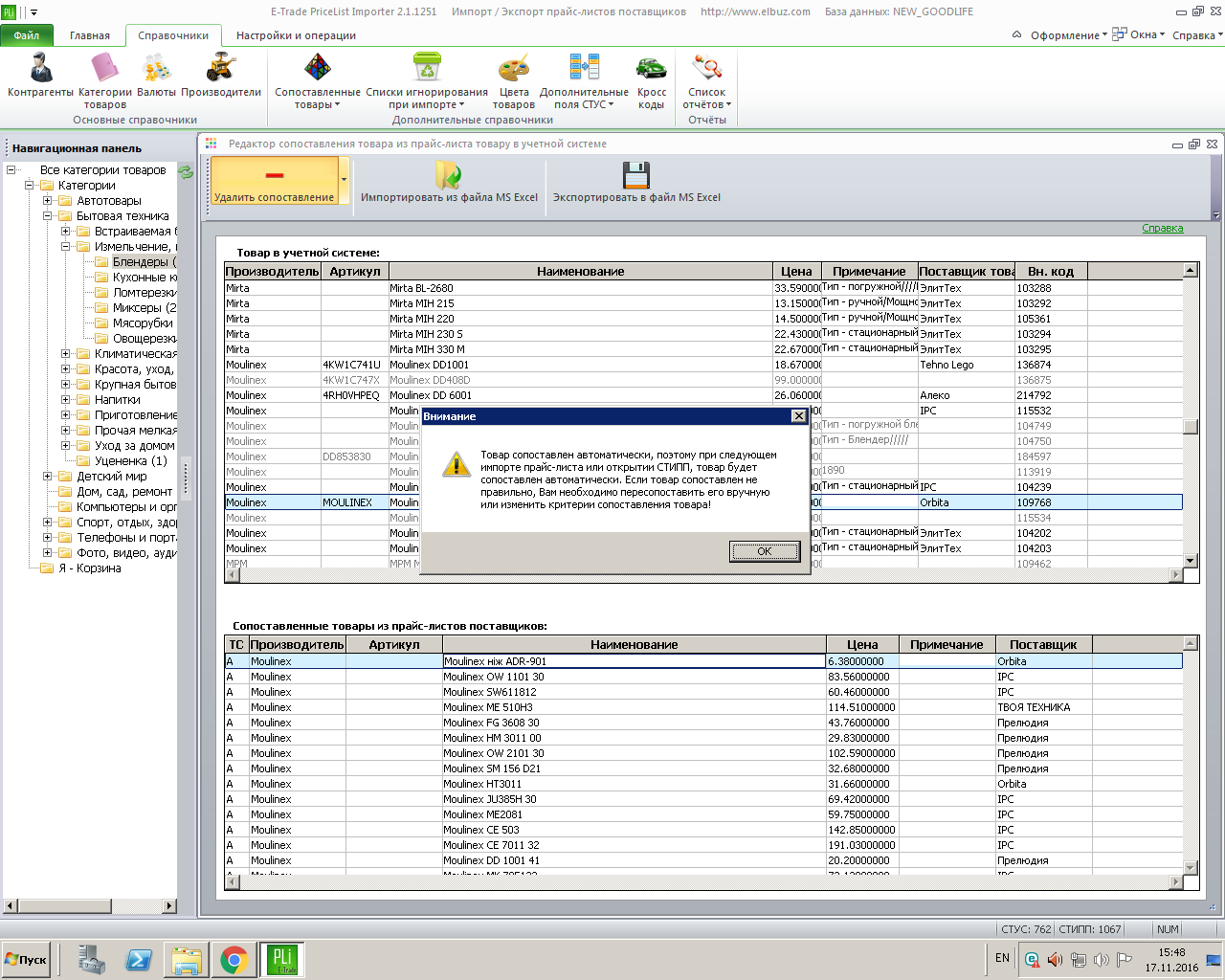Viewport: 1225px width, 980px height.
Task: Select the Moulinex CE 7011 32 row
Action: (703, 845)
